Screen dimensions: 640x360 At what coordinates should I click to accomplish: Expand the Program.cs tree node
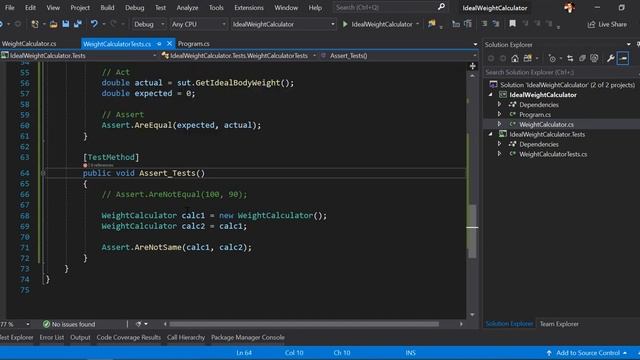click(500, 114)
